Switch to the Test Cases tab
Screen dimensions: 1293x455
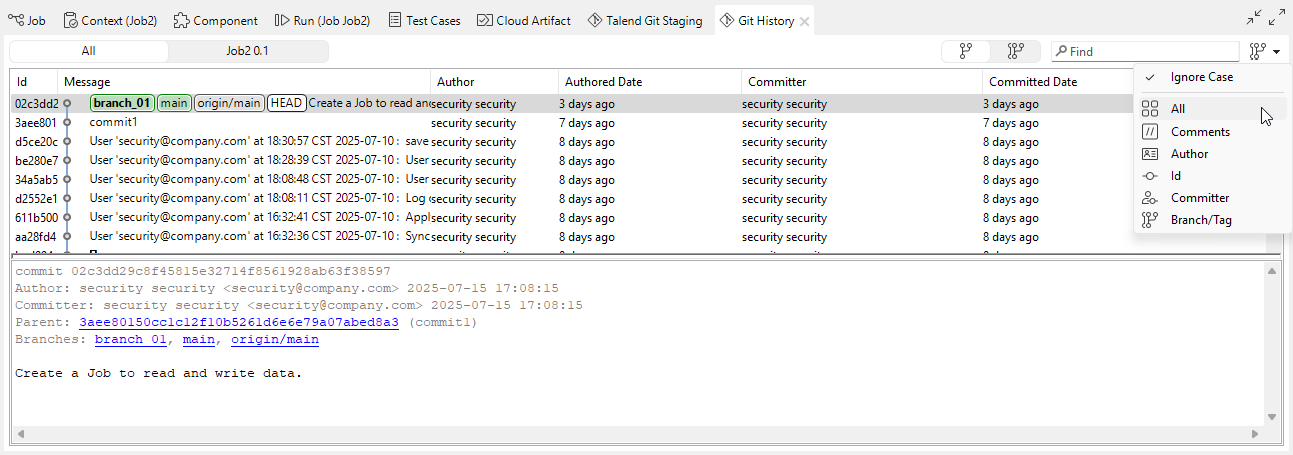[x=424, y=20]
